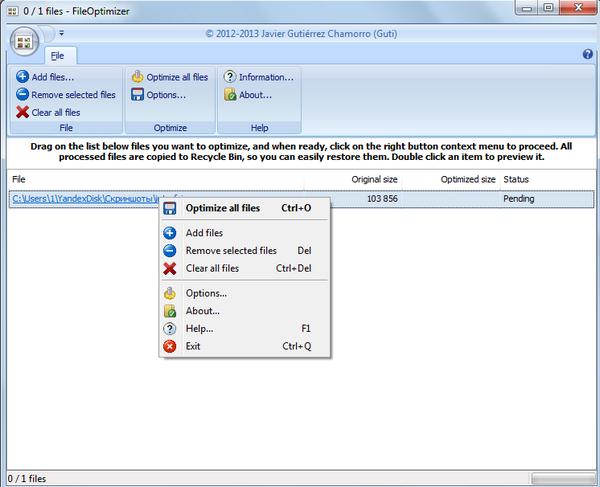Click the Information question mark ribbon icon
Image resolution: width=600 pixels, height=487 pixels.
click(230, 77)
